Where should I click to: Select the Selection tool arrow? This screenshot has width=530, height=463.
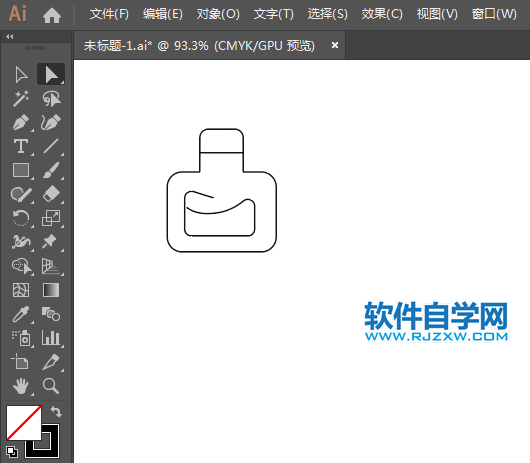21,74
